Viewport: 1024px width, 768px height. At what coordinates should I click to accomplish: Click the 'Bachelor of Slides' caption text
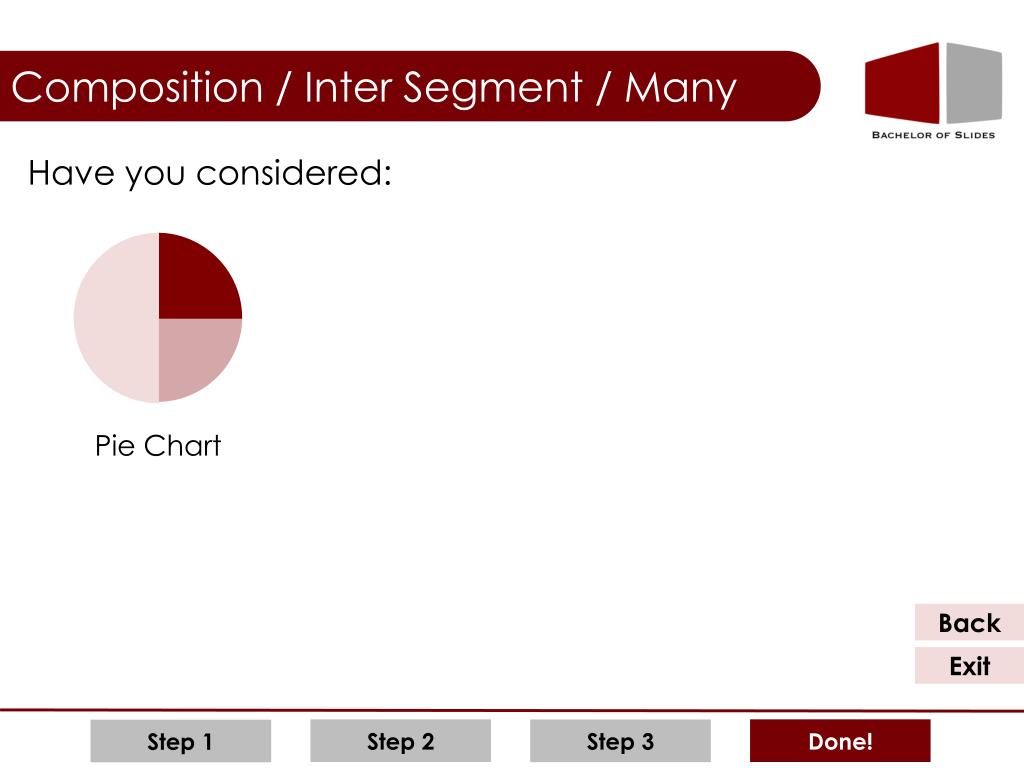pos(933,135)
